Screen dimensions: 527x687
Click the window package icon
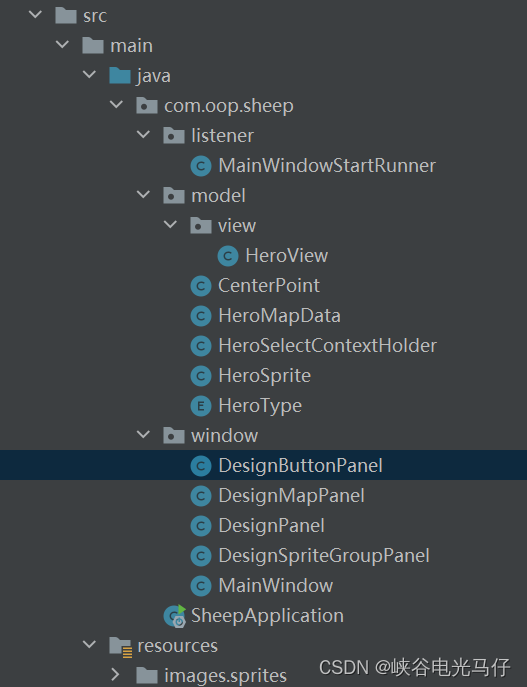pyautogui.click(x=174, y=436)
